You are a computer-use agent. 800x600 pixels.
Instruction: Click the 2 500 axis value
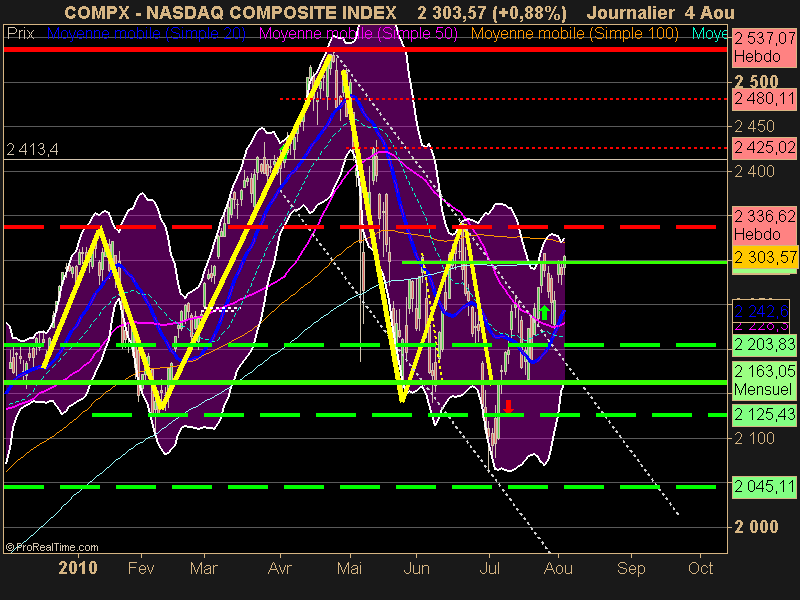[756, 82]
